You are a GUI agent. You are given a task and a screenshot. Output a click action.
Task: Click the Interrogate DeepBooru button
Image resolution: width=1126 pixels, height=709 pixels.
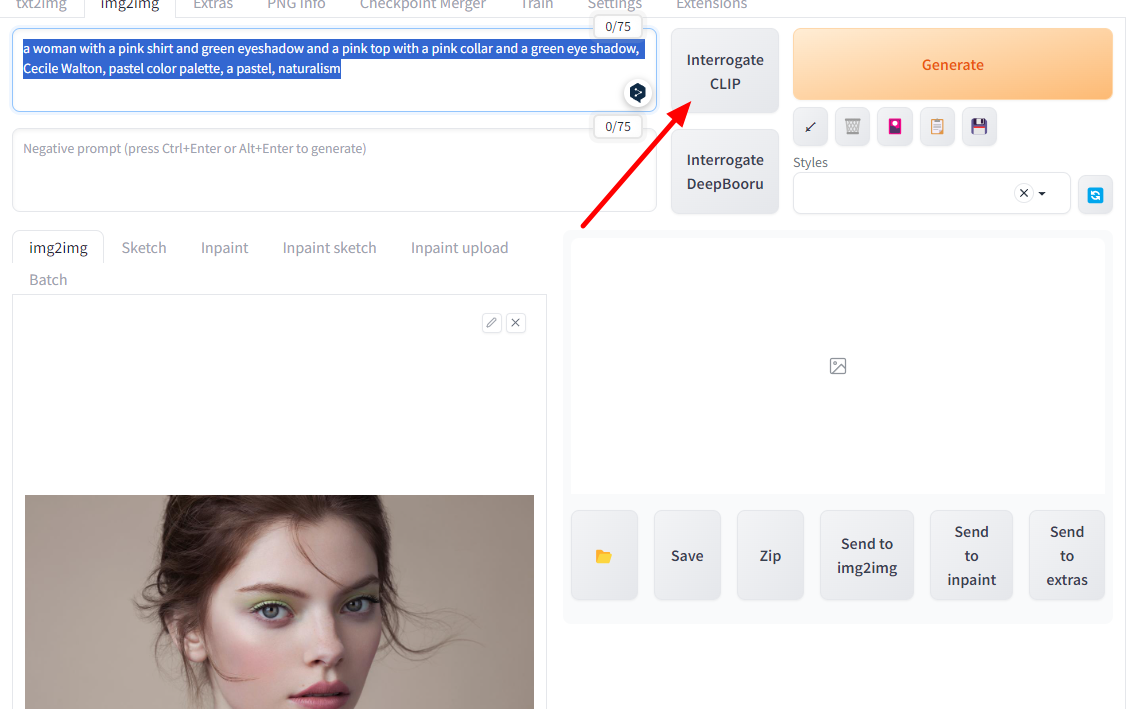click(x=725, y=172)
